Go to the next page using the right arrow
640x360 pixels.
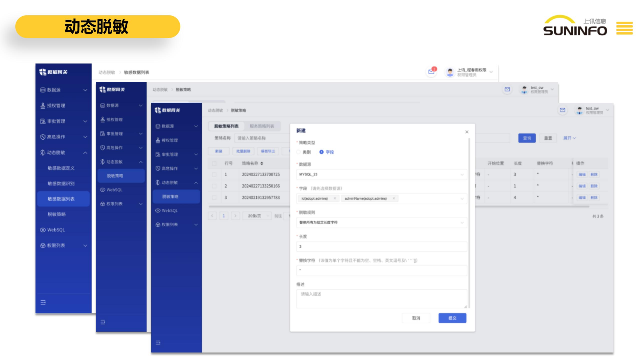(235, 216)
